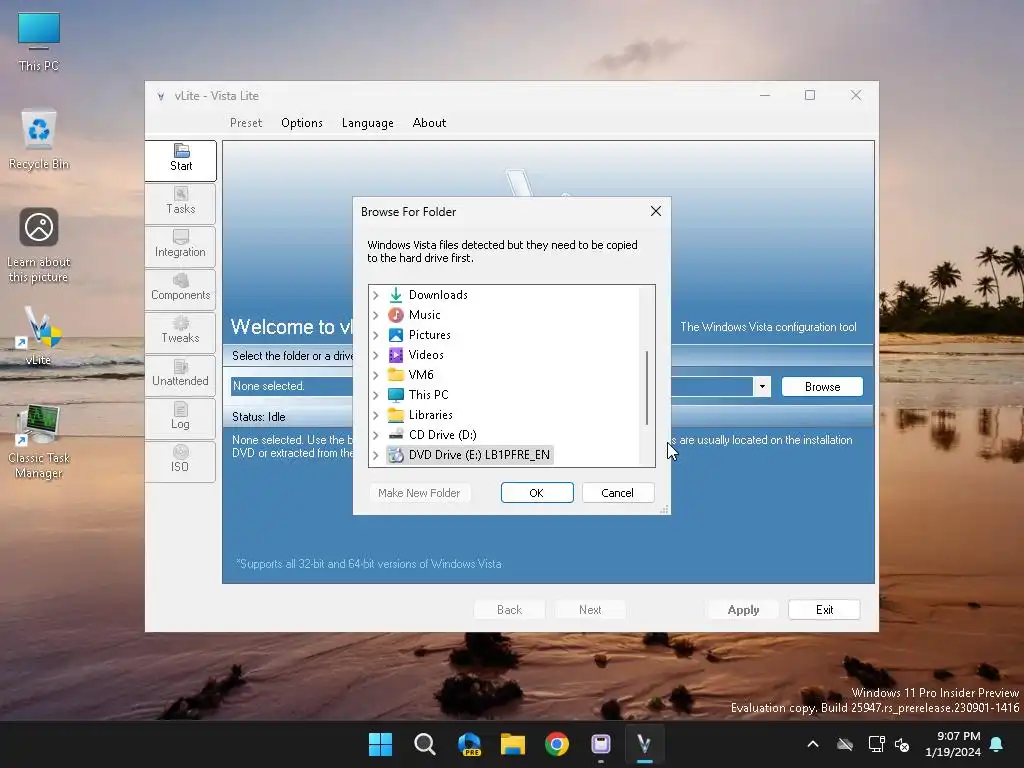The width and height of the screenshot is (1024, 768).
Task: Click the Browse button in vLite
Action: coord(822,387)
